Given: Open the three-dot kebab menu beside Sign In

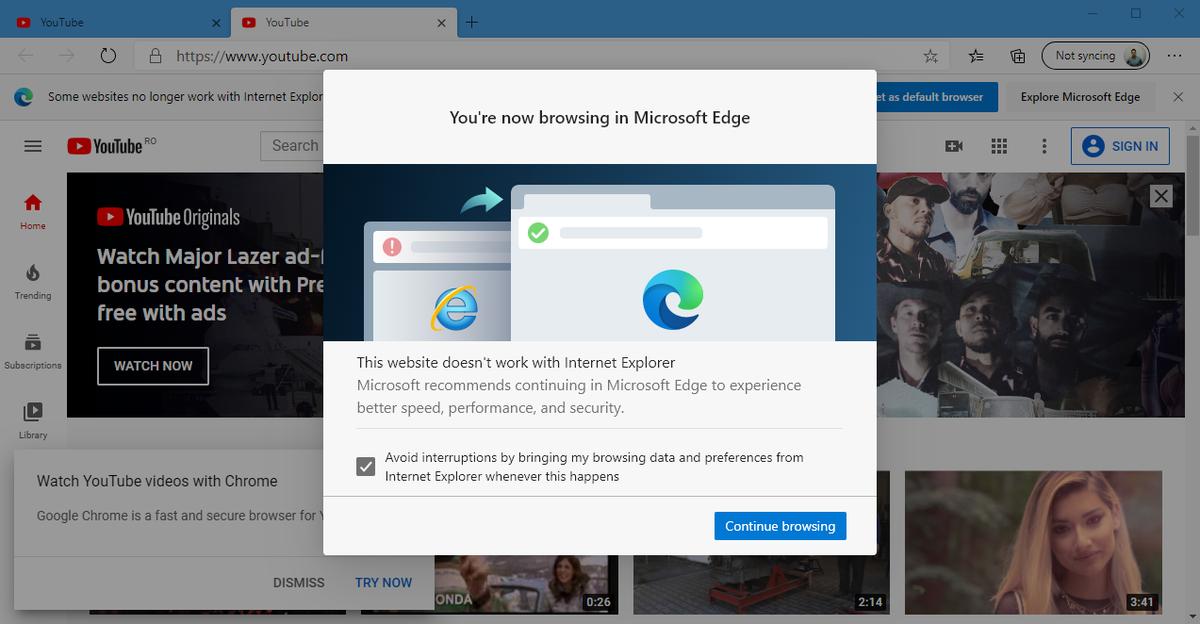Looking at the screenshot, I should pos(1044,146).
